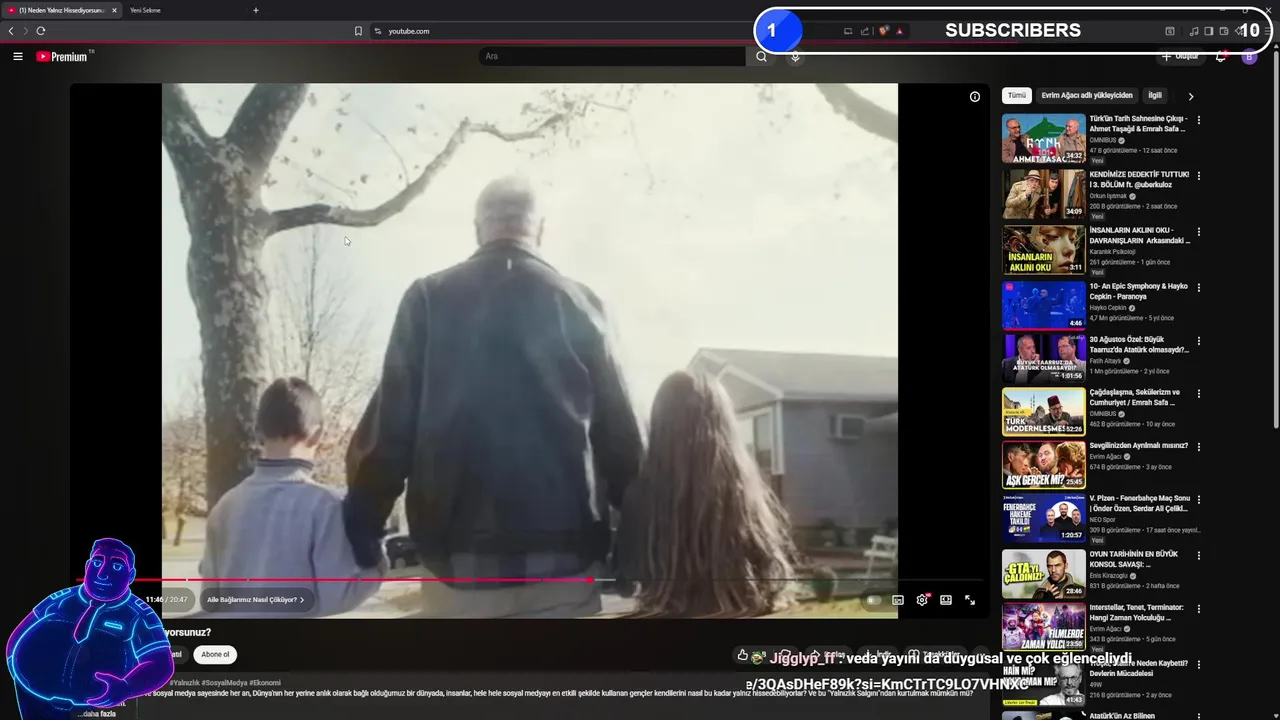Viewport: 1280px width, 720px height.
Task: Open menu for 'Hayko Cepkin - Paranoya'
Action: tap(1198, 288)
